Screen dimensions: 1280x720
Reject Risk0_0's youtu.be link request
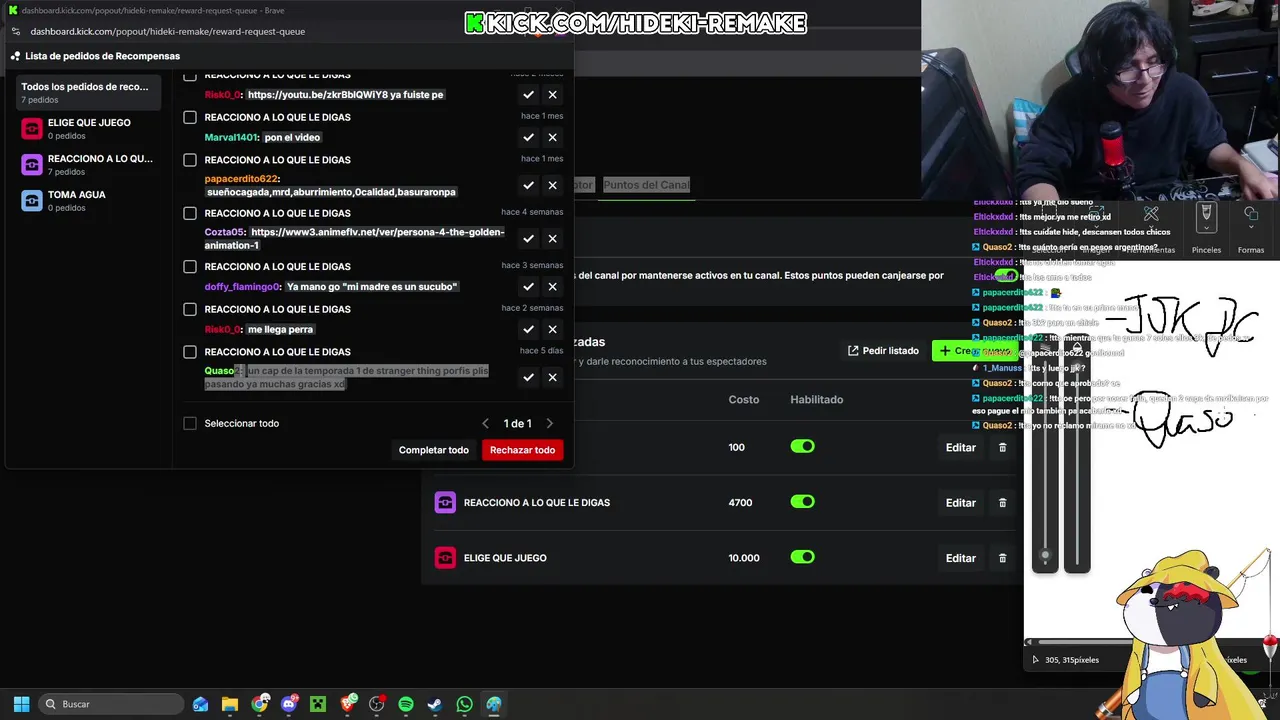[x=552, y=95]
